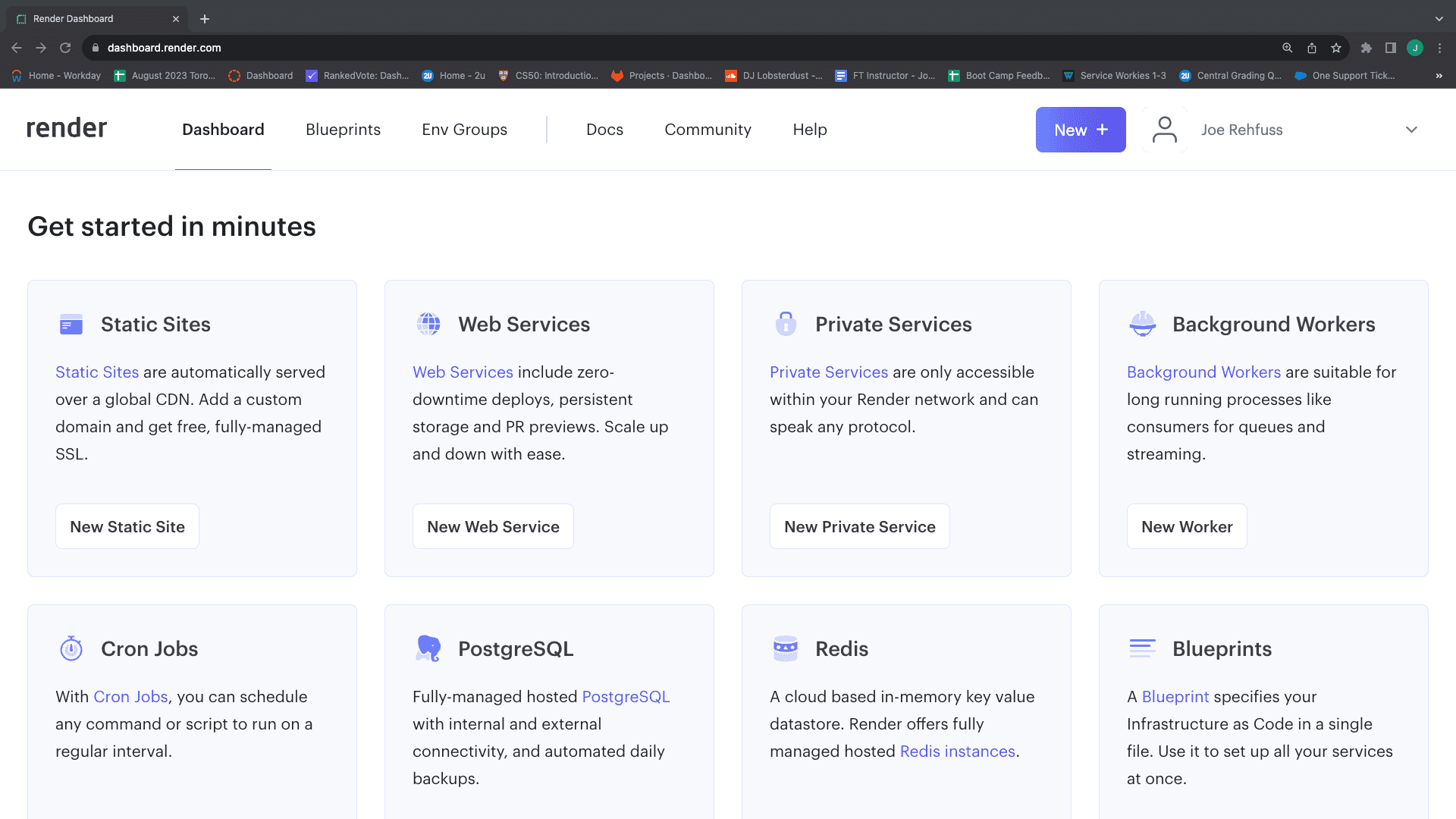Click the Redis database icon
Image resolution: width=1456 pixels, height=819 pixels.
pos(786,648)
